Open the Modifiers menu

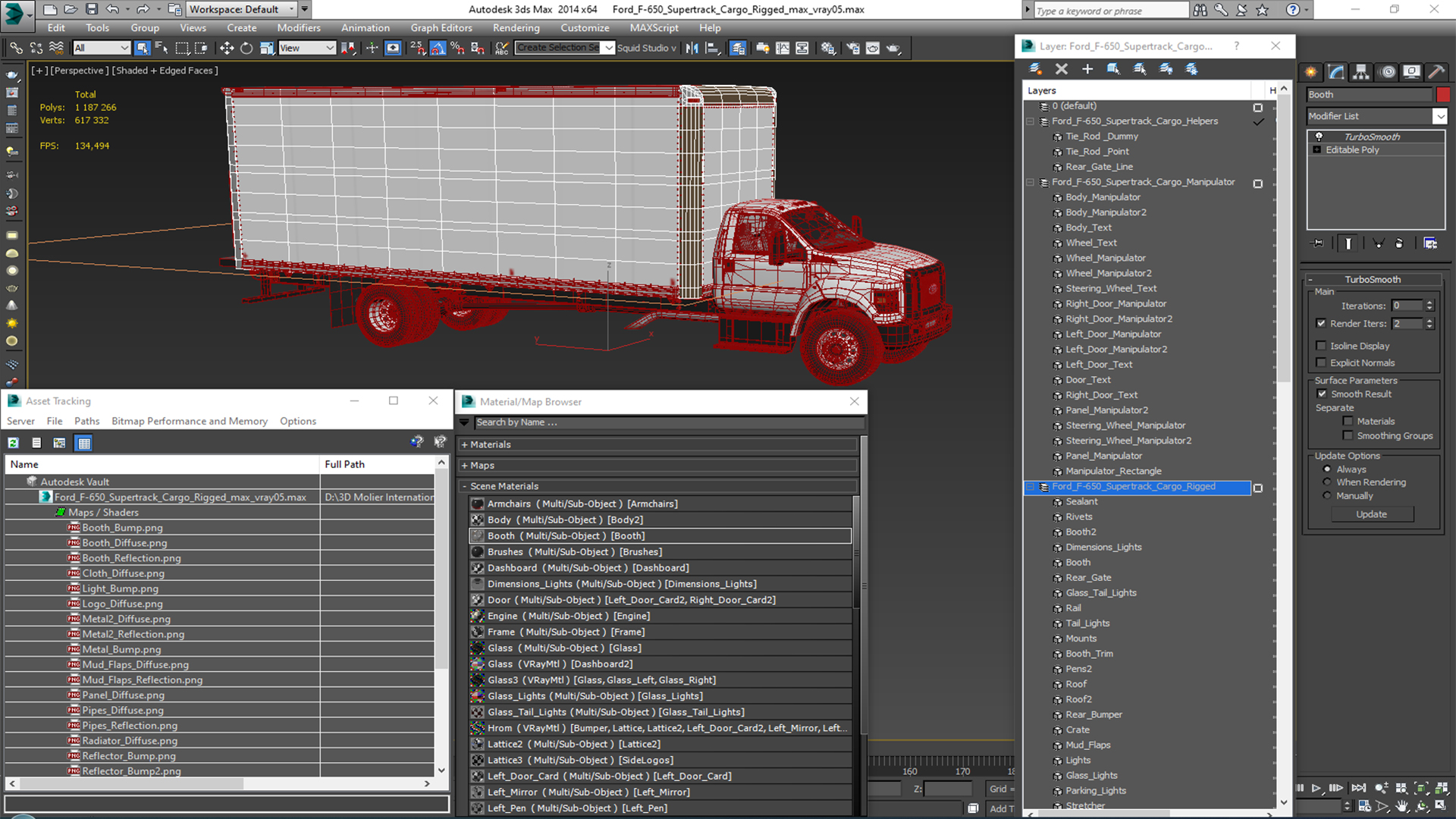[299, 28]
